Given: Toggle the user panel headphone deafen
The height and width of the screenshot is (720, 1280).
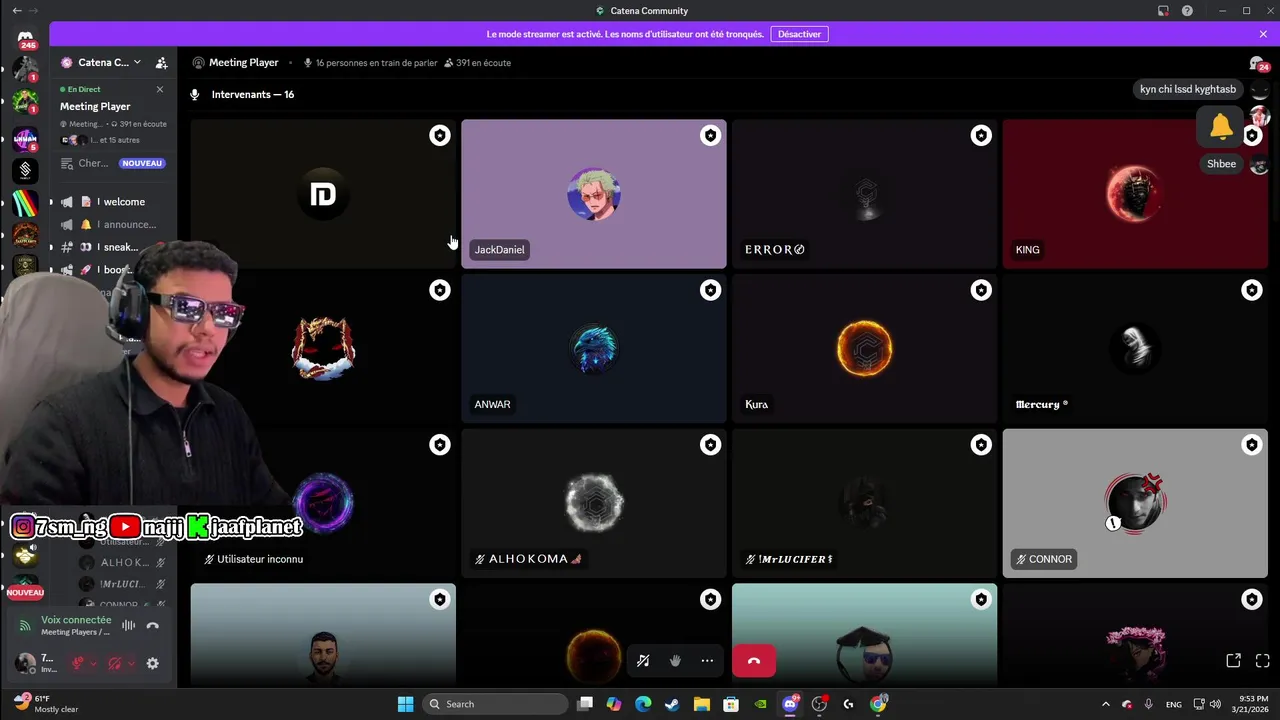Looking at the screenshot, I should point(114,663).
